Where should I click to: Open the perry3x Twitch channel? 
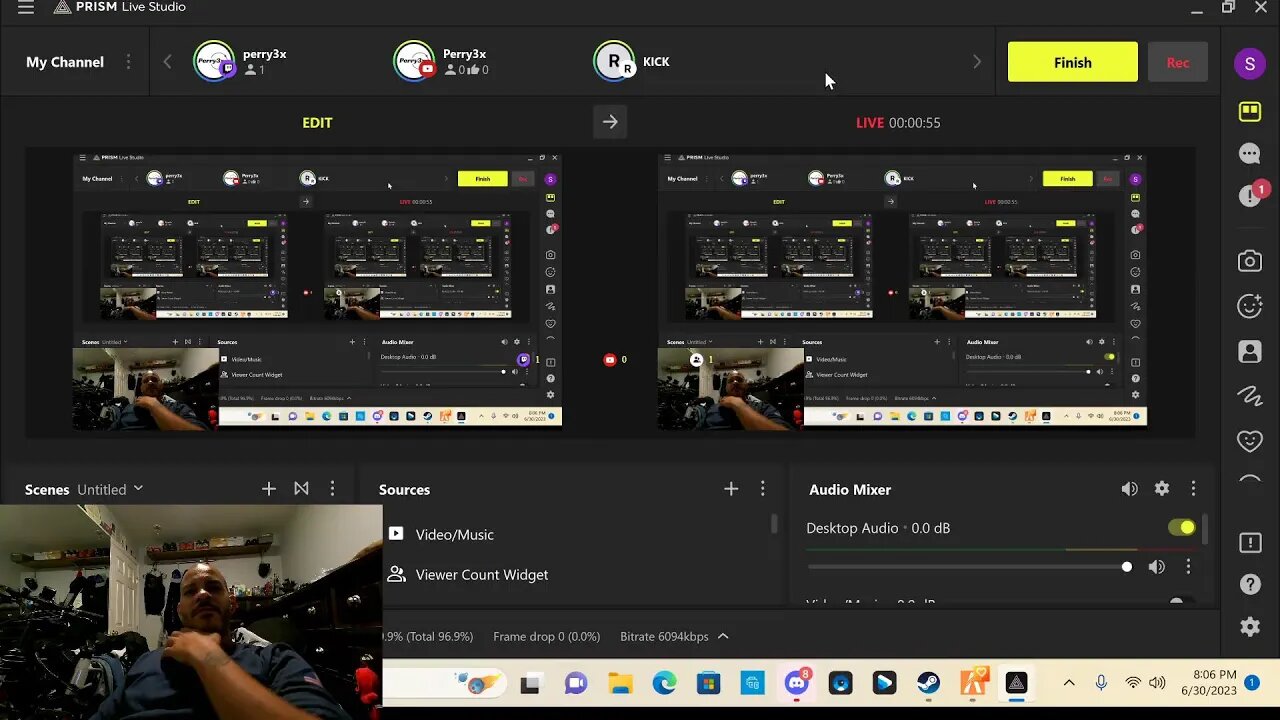[x=240, y=61]
